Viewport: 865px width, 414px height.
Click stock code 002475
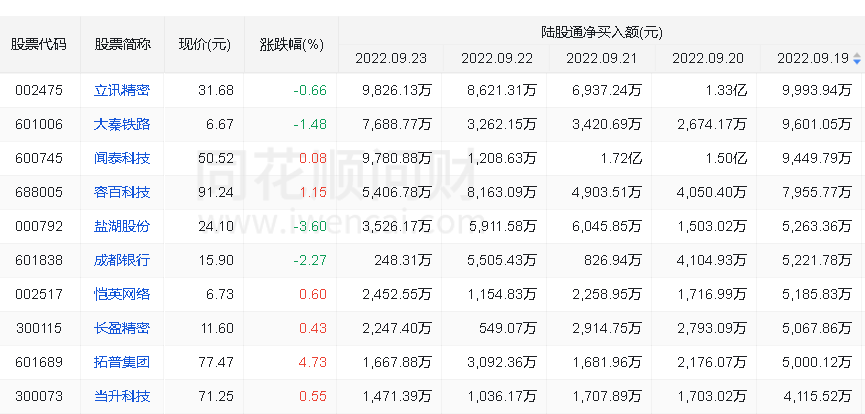(39, 90)
